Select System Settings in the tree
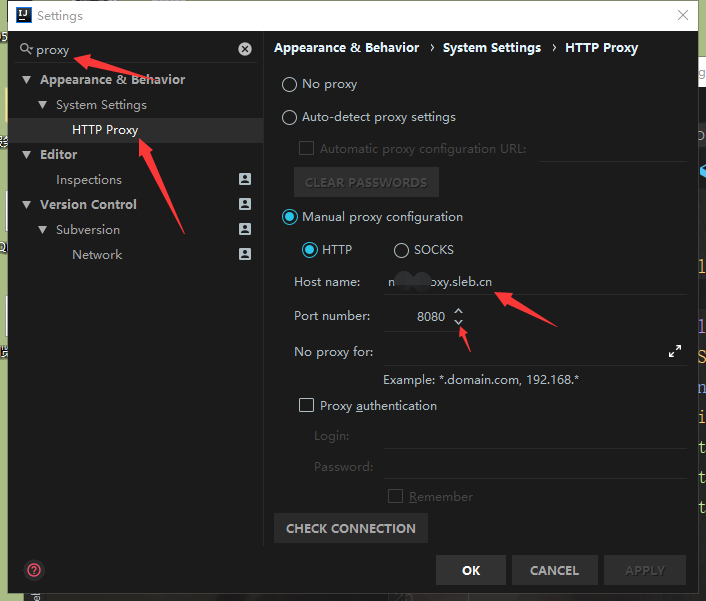The image size is (706, 601). coord(101,105)
